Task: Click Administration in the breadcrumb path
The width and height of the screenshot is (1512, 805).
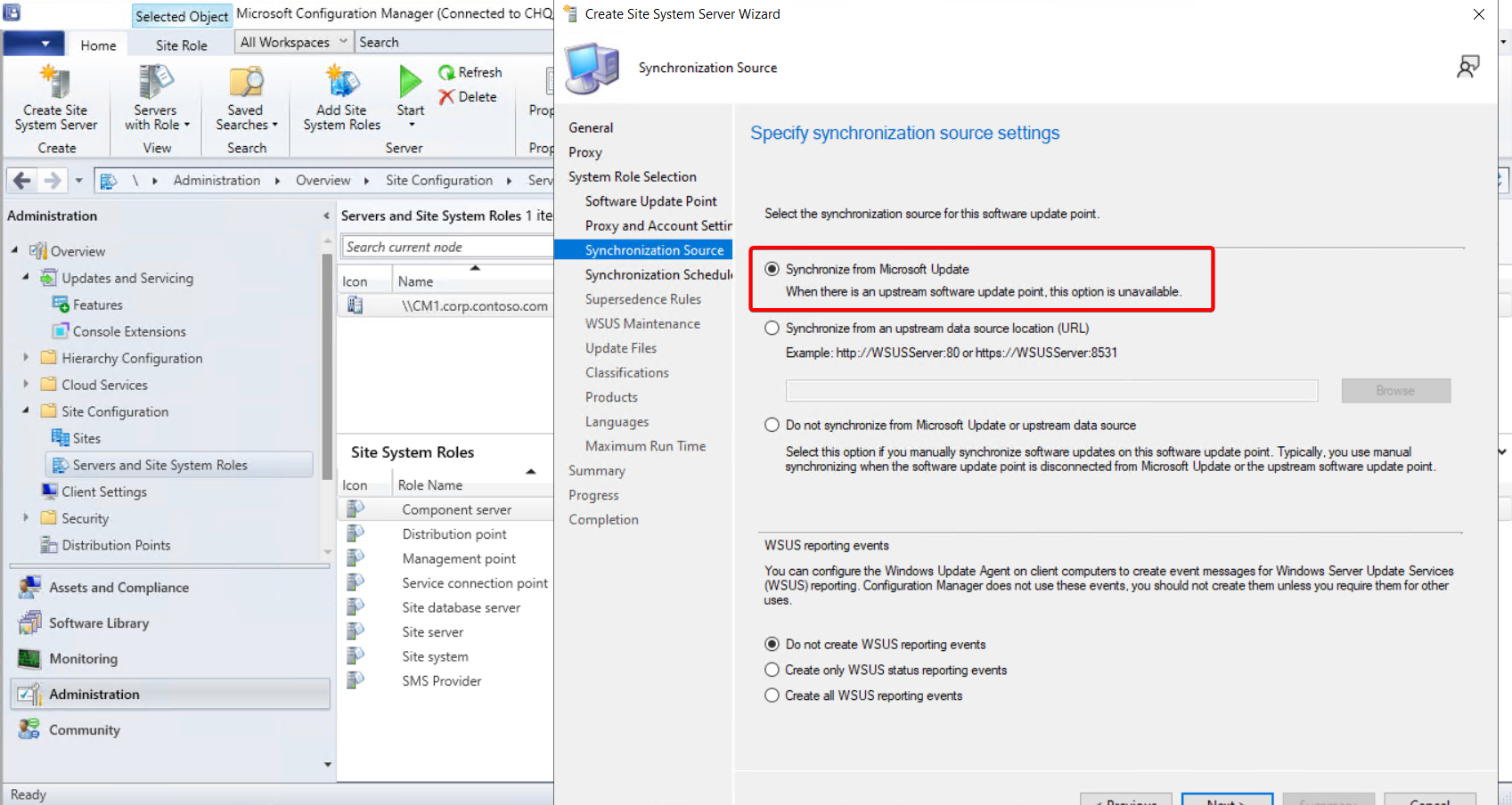Action: point(217,181)
